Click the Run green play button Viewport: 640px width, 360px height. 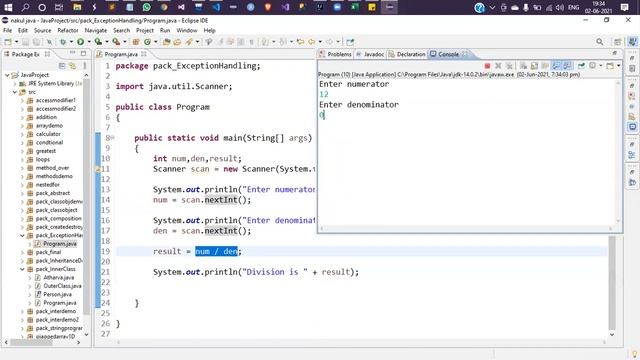(80, 42)
